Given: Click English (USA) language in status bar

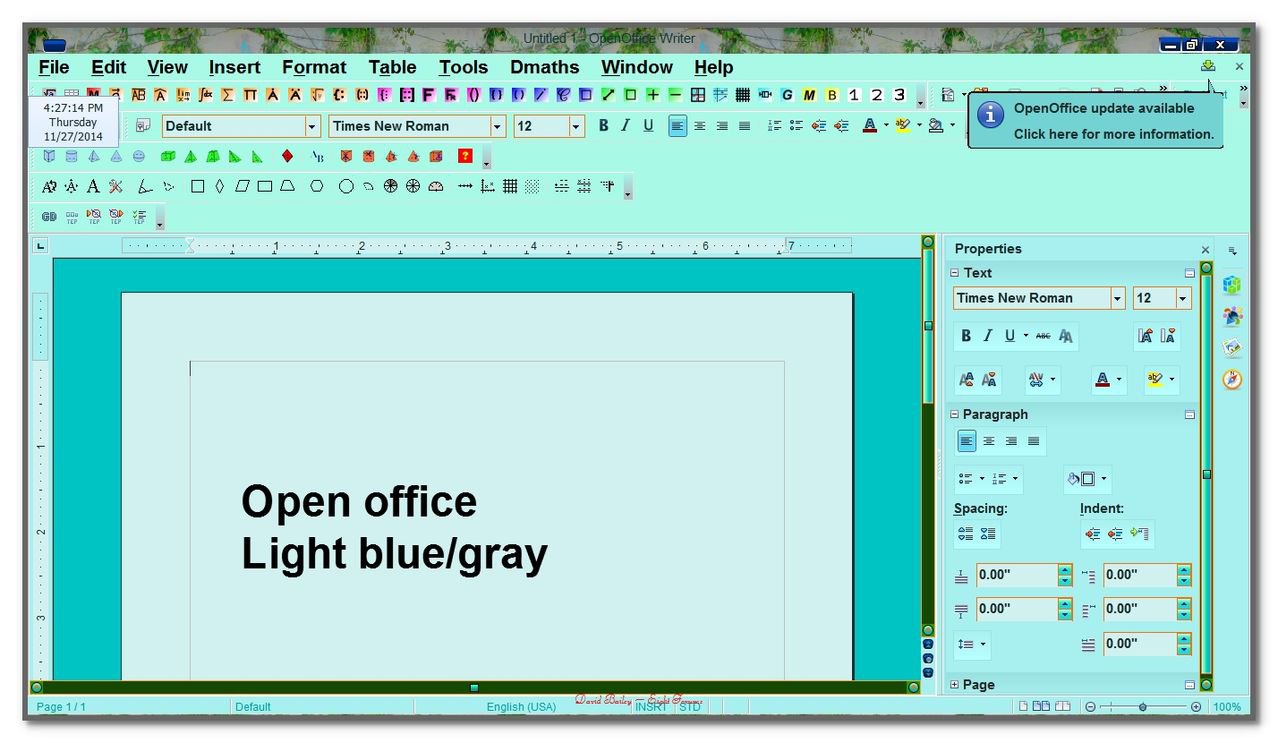Looking at the screenshot, I should [521, 707].
